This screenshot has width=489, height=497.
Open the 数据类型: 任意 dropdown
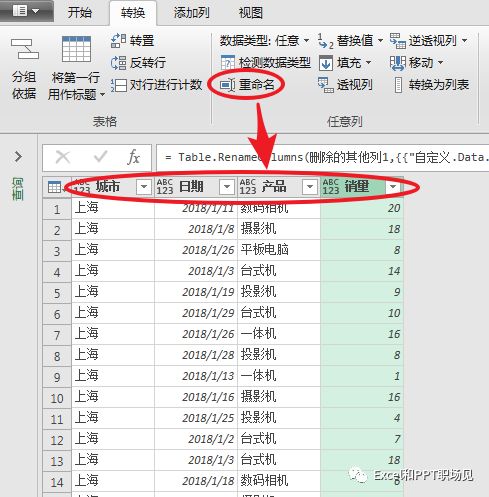point(264,41)
